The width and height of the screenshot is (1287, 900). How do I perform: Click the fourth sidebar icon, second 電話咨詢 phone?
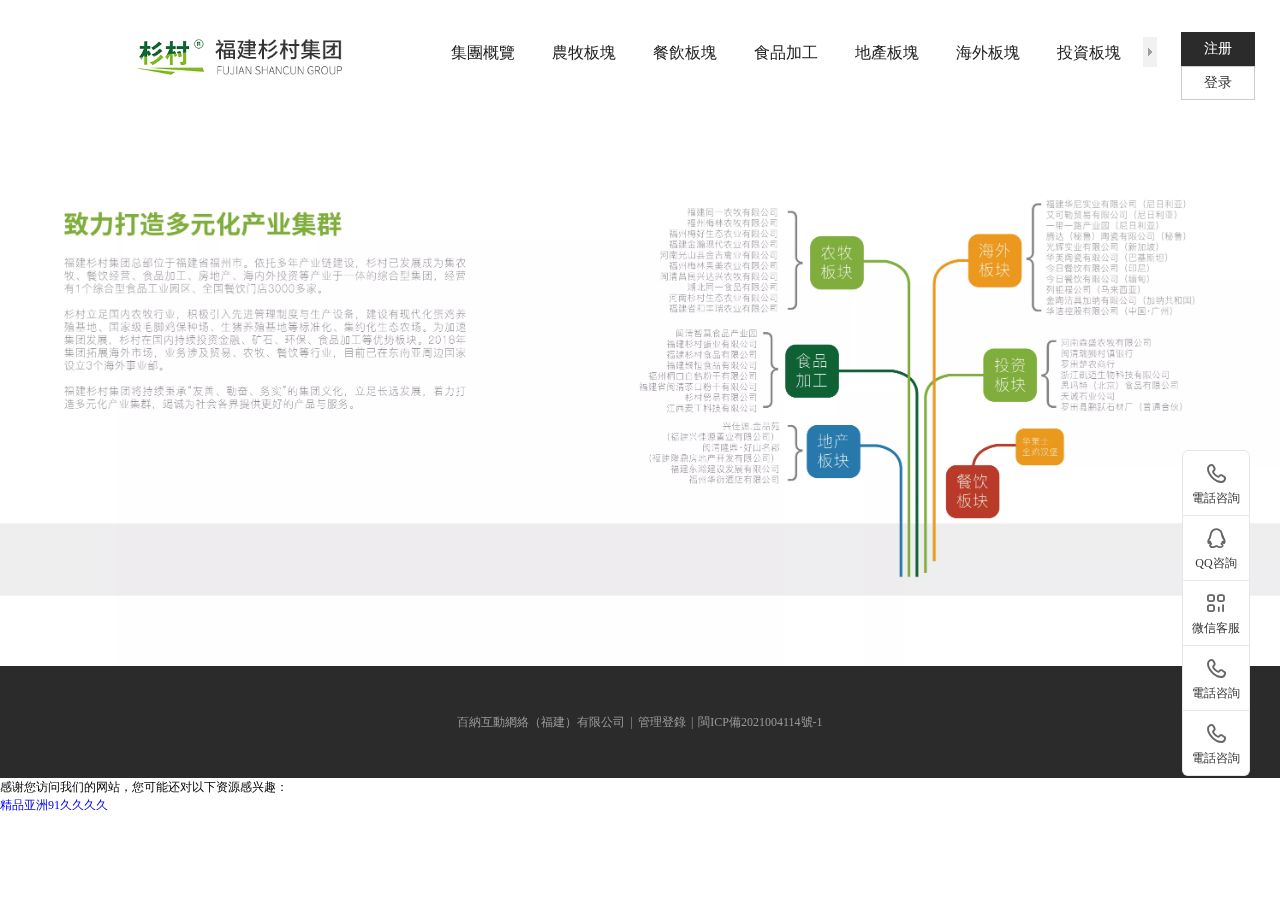(x=1216, y=669)
